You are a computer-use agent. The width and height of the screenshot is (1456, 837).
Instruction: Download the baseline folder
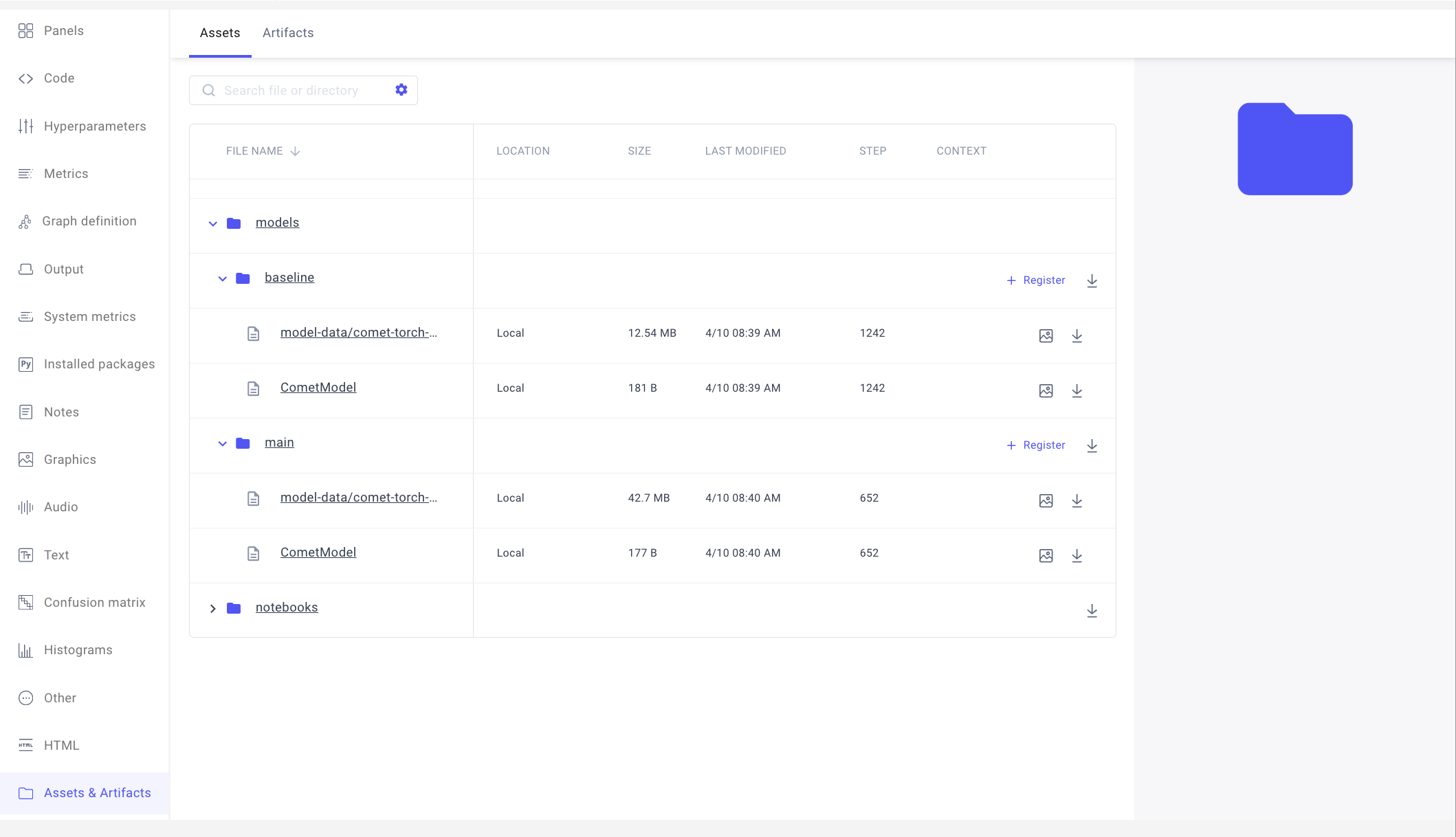tap(1092, 280)
